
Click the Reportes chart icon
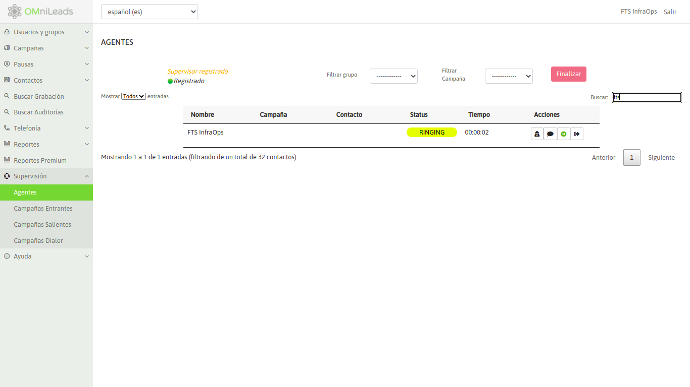tap(7, 144)
